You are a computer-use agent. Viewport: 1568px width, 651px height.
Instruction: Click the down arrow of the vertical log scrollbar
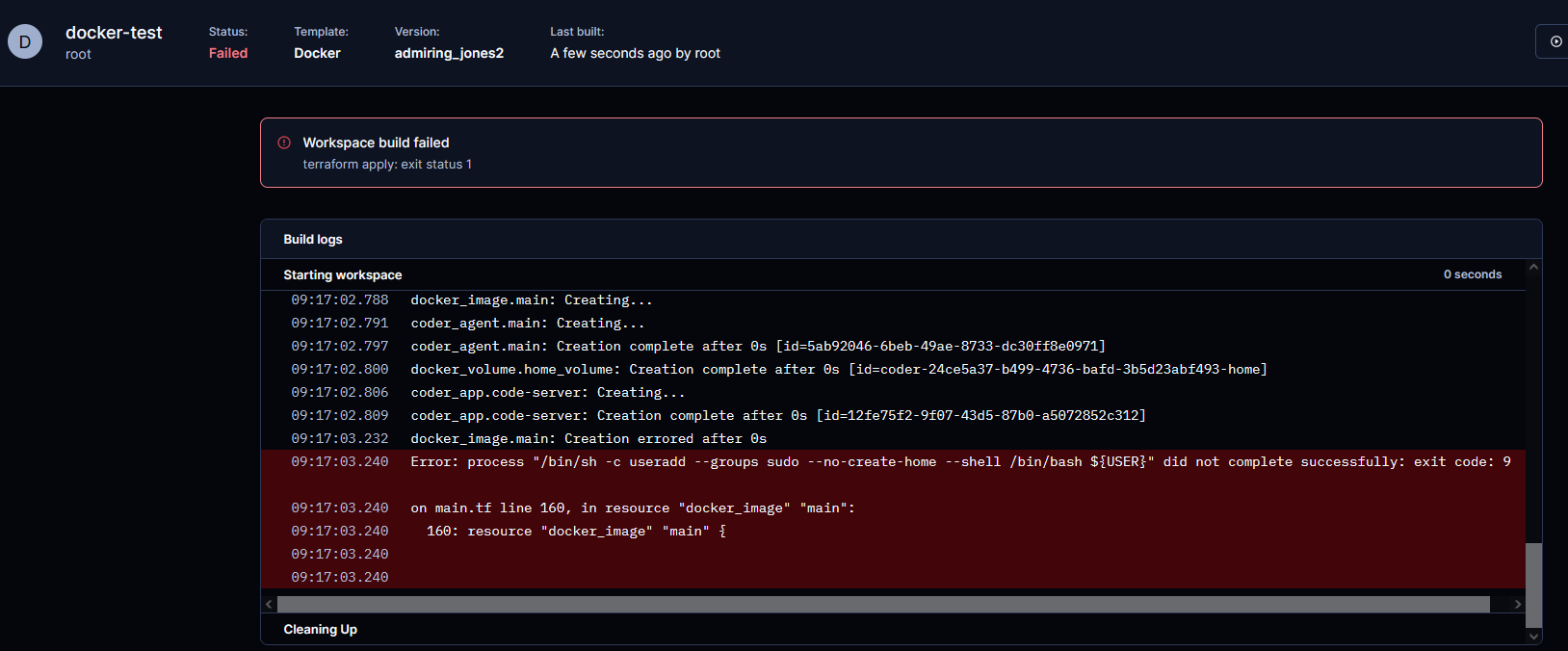click(x=1533, y=636)
